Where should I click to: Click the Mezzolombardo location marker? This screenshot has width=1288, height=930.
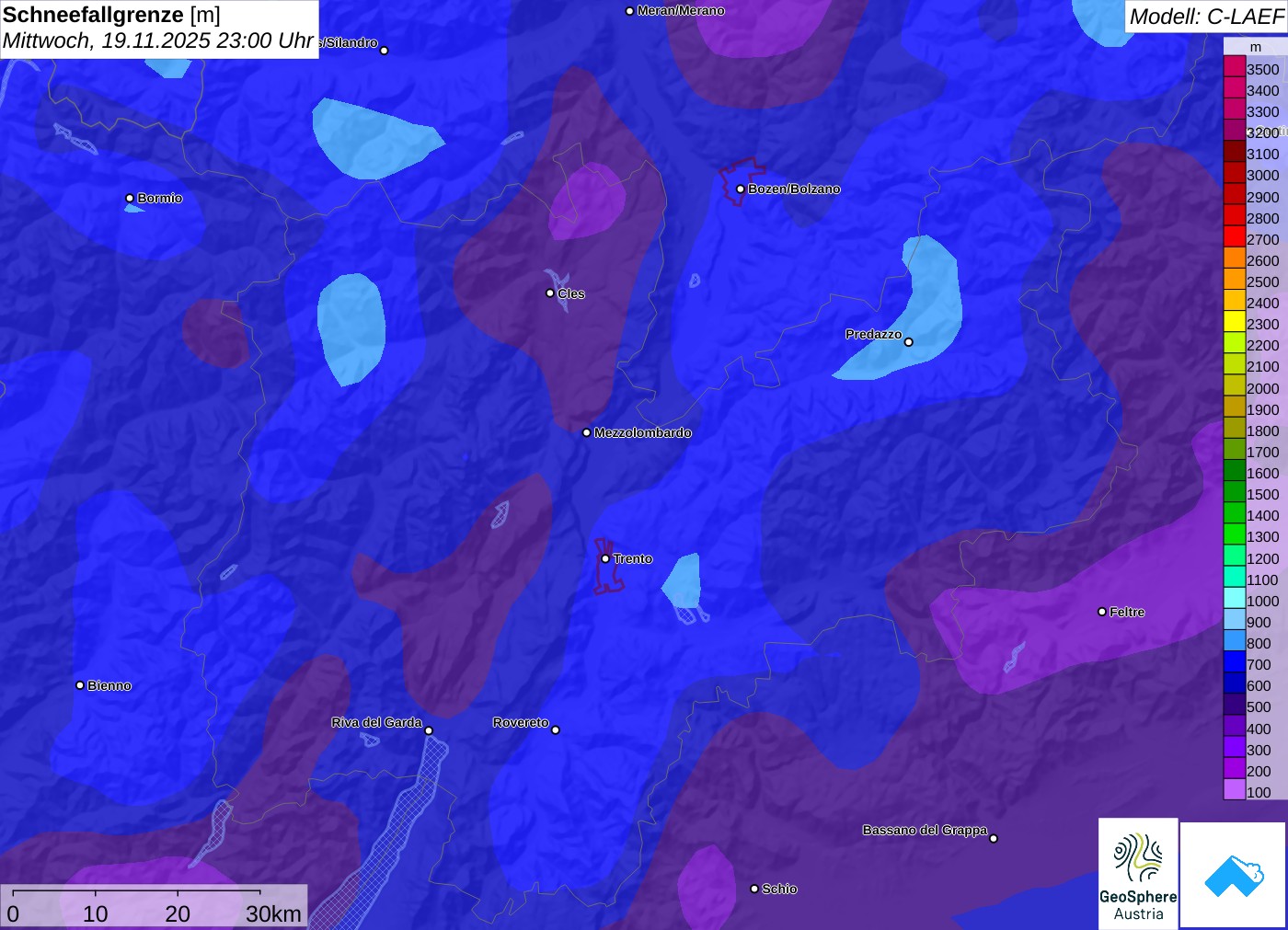587,432
